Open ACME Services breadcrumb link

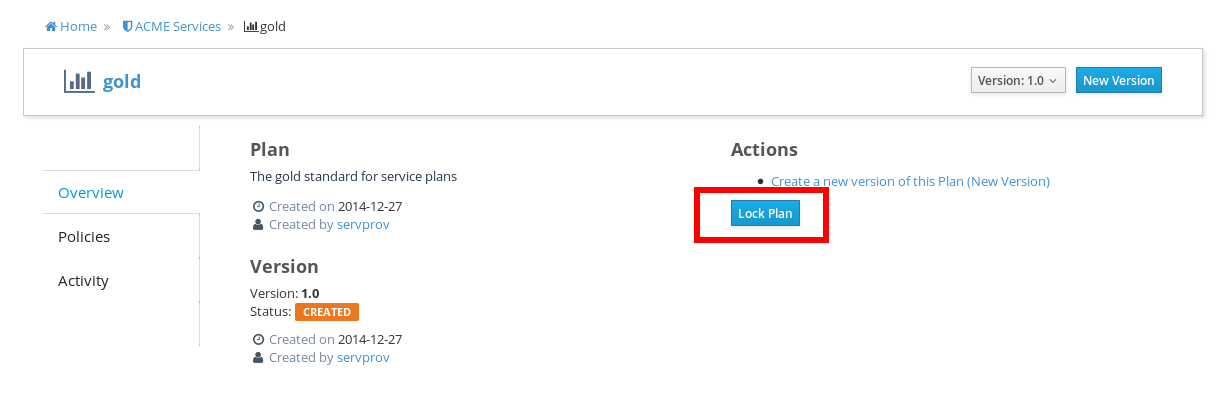tap(178, 27)
